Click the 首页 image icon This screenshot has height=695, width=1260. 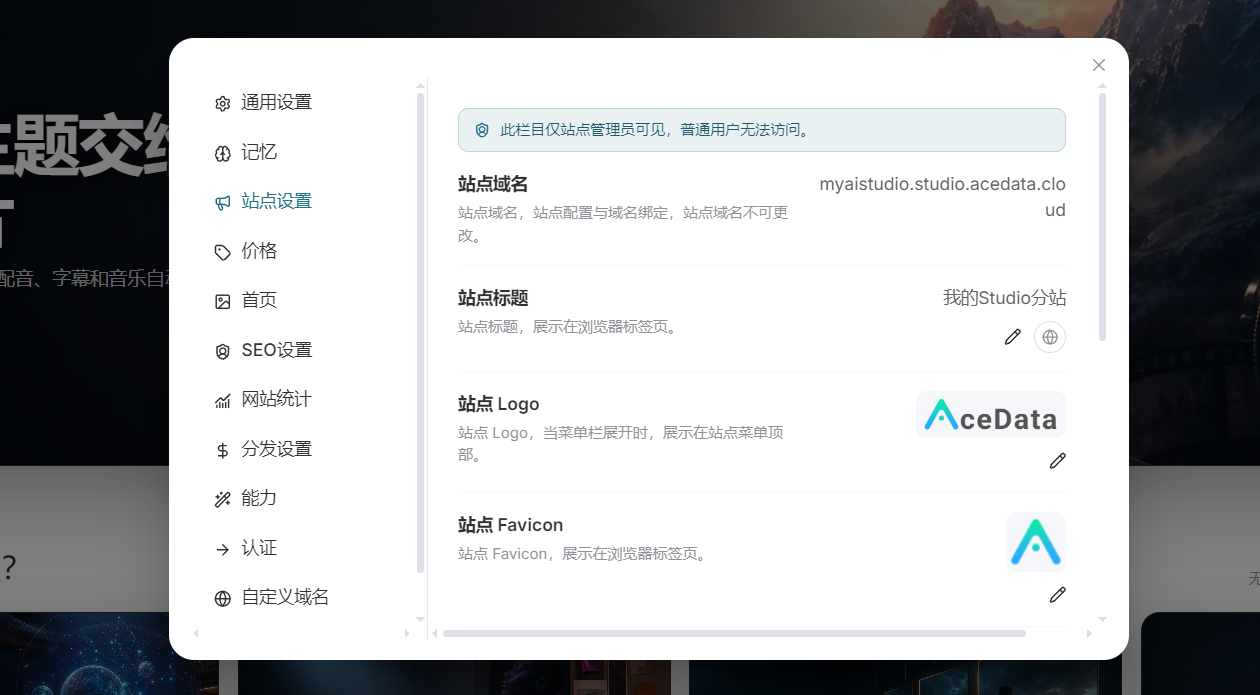pyautogui.click(x=223, y=301)
